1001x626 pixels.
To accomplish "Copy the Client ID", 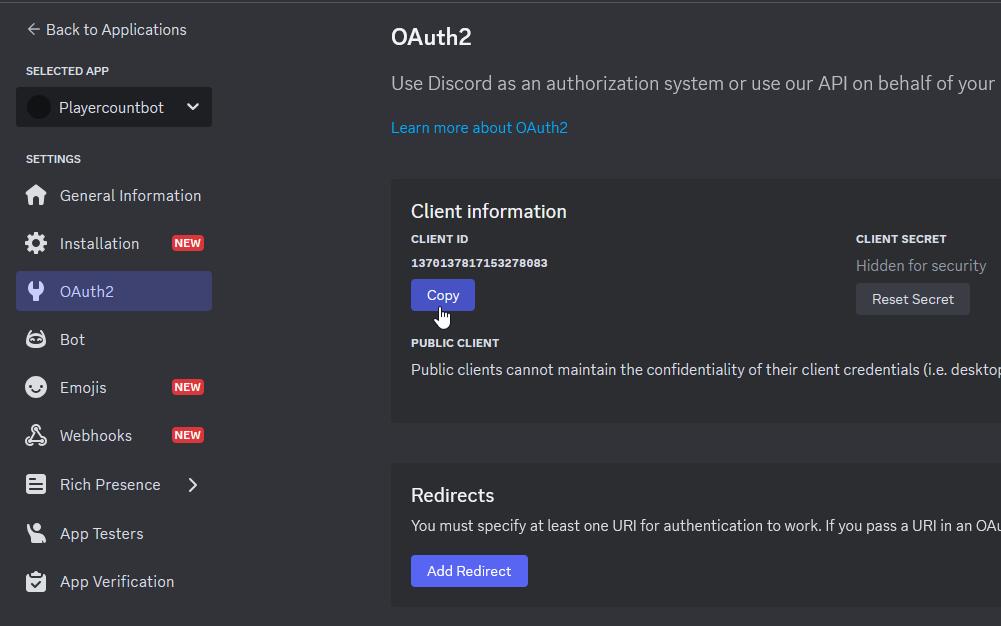I will tap(442, 295).
